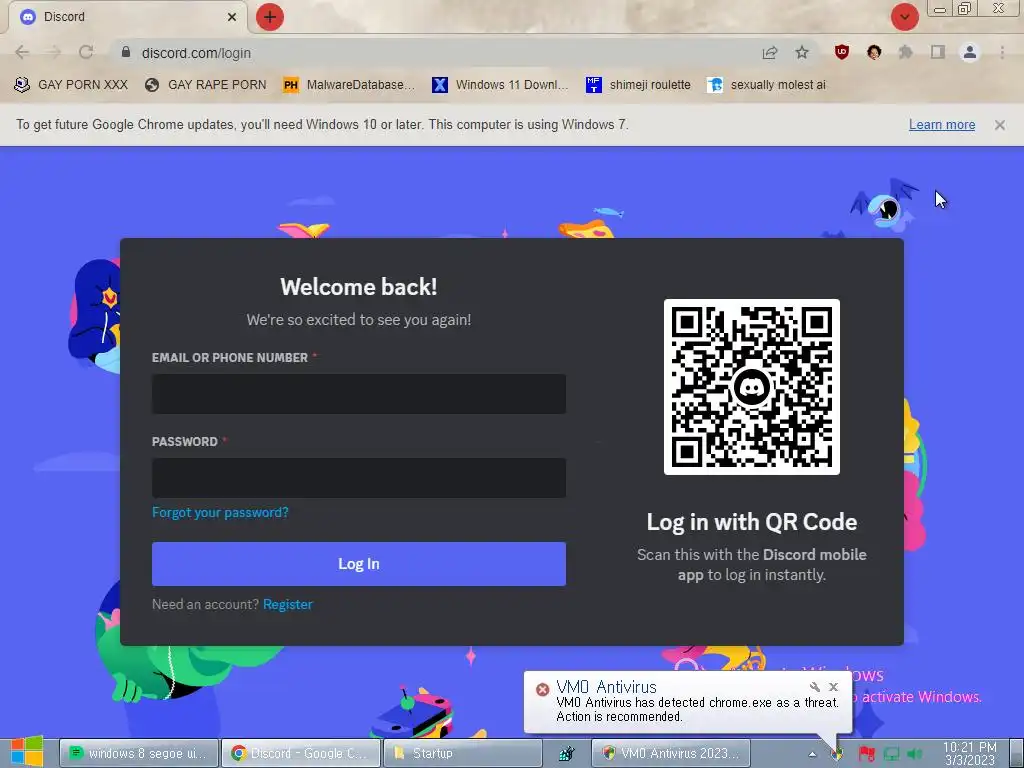Close the VM0 Antivirus notification balloon

click(x=833, y=687)
